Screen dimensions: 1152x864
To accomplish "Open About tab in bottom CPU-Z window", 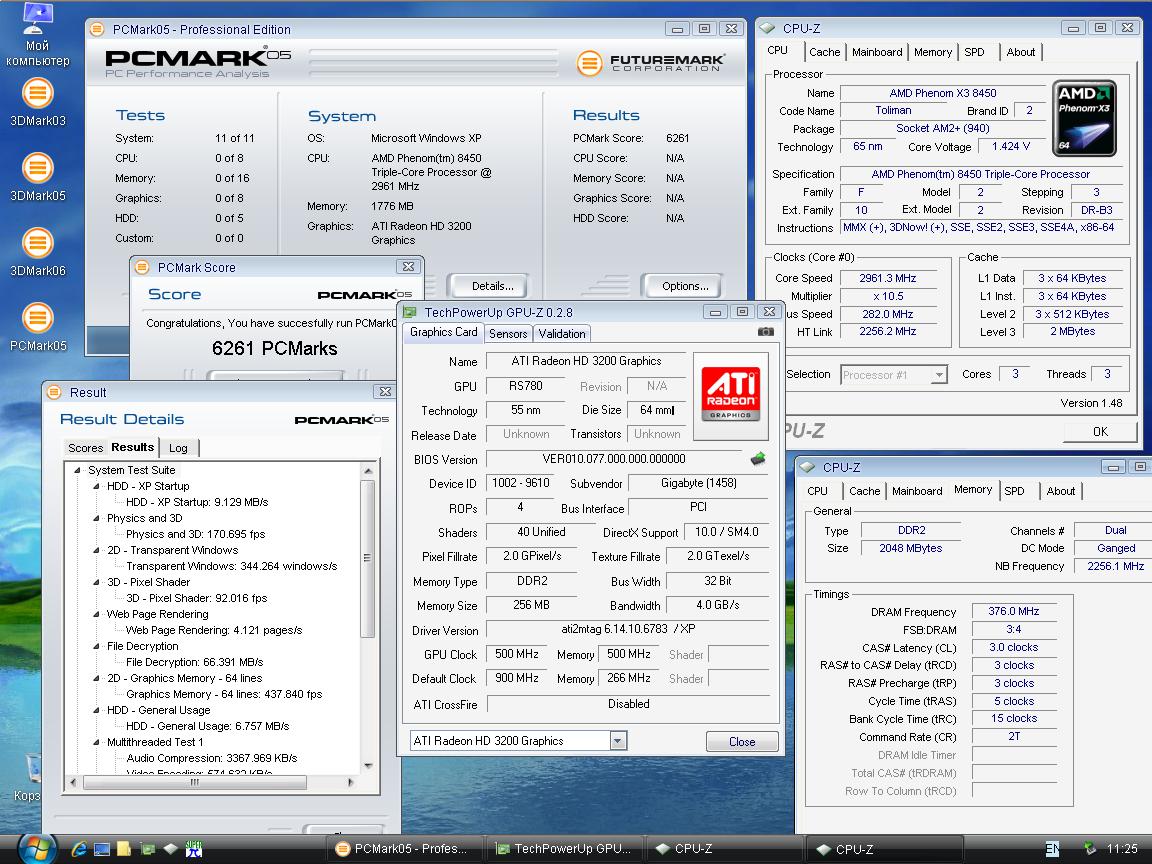I will (1060, 491).
